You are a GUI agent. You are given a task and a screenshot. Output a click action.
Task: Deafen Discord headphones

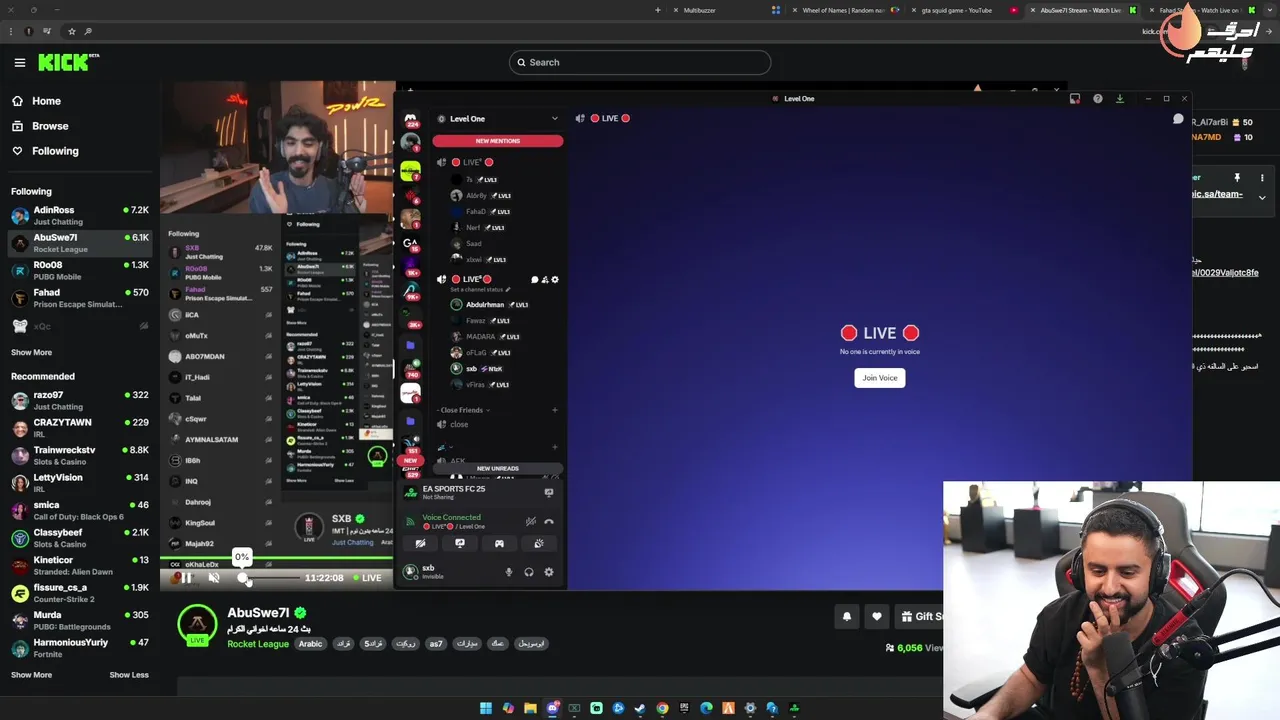pyautogui.click(x=529, y=572)
